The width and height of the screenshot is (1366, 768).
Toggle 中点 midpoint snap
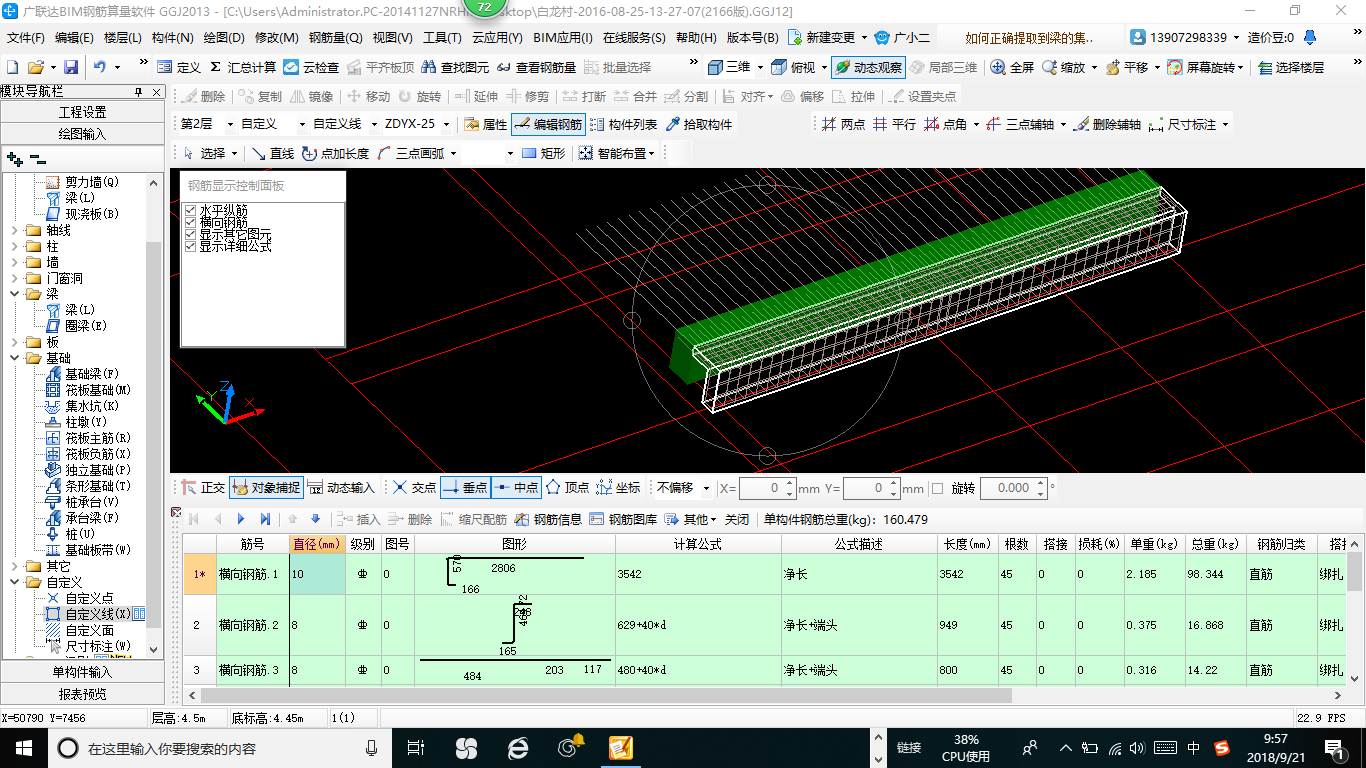[x=515, y=488]
